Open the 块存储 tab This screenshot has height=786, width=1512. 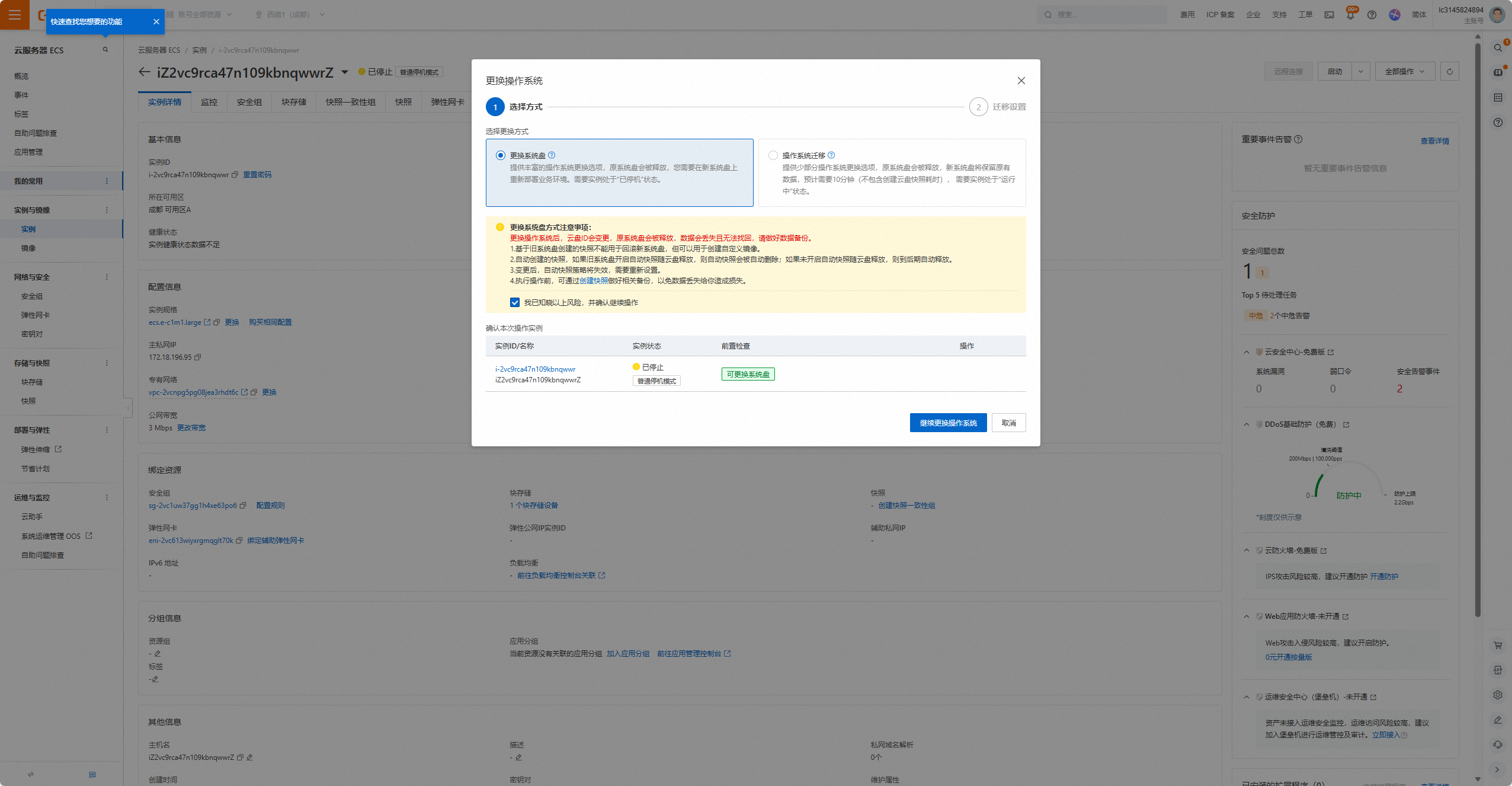[x=293, y=102]
